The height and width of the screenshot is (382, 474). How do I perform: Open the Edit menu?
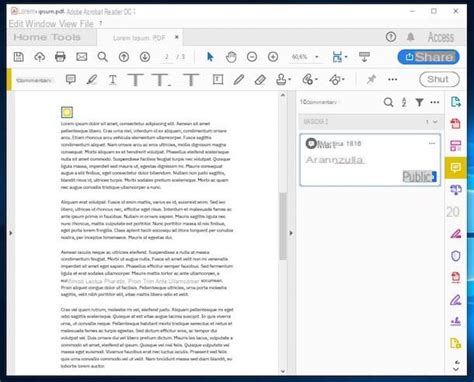click(16, 24)
